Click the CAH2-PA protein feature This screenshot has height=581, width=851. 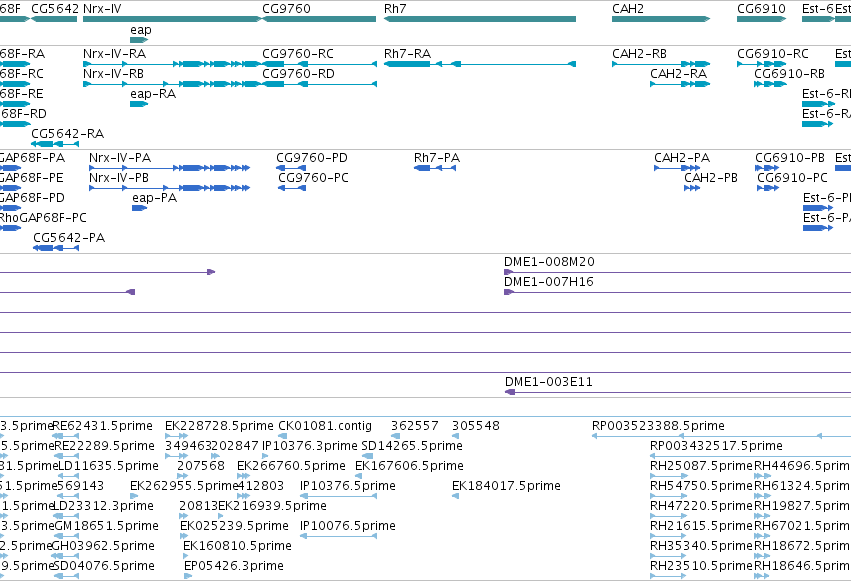coord(677,168)
